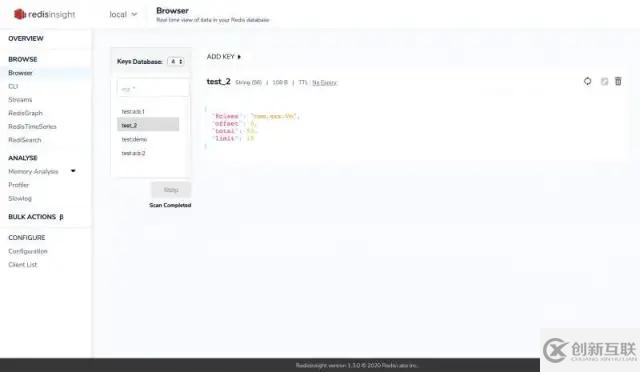Open the CLI page in the sidebar
Image resolution: width=640 pixels, height=372 pixels.
point(13,86)
